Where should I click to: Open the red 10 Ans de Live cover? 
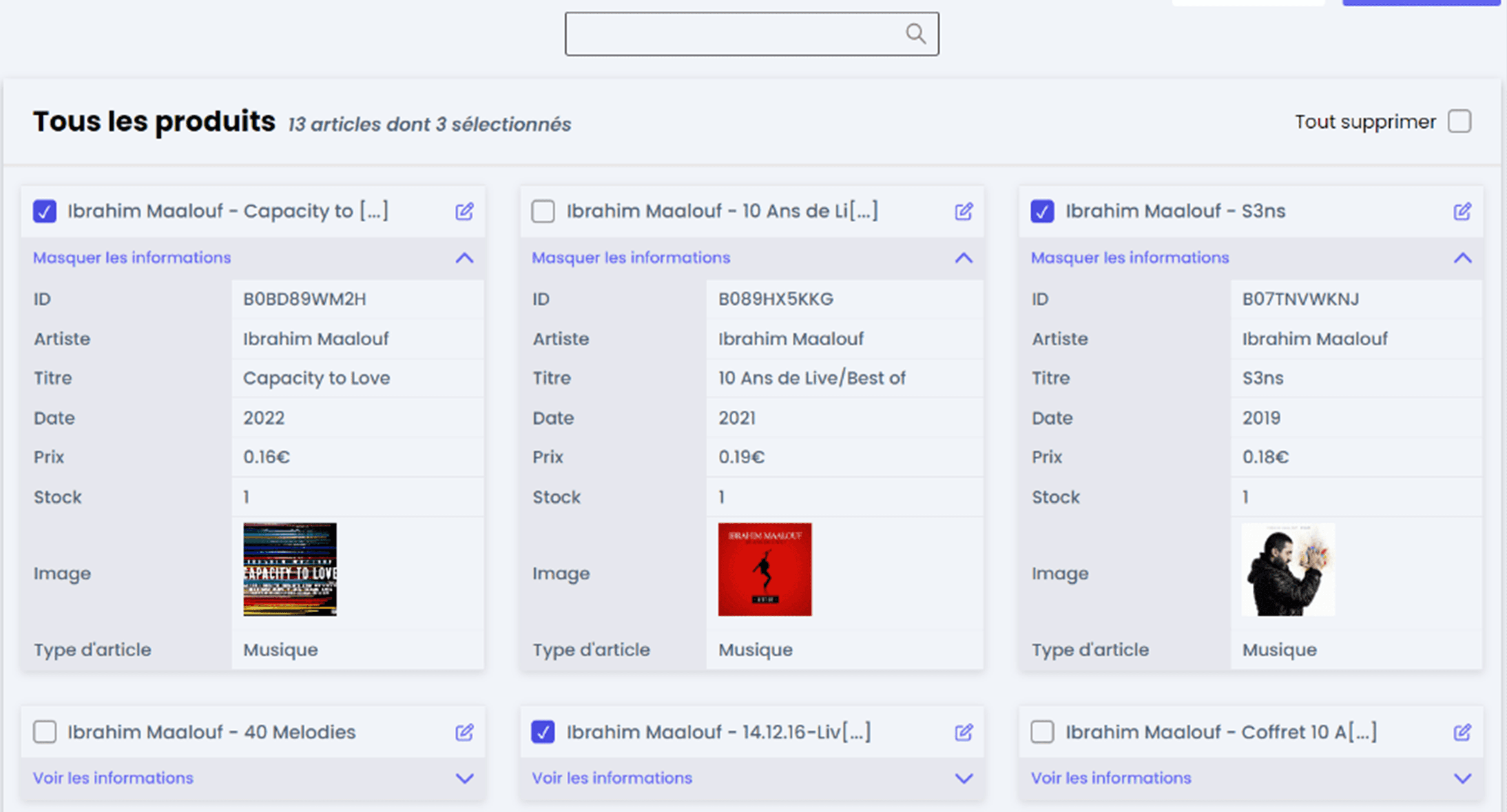(x=764, y=570)
